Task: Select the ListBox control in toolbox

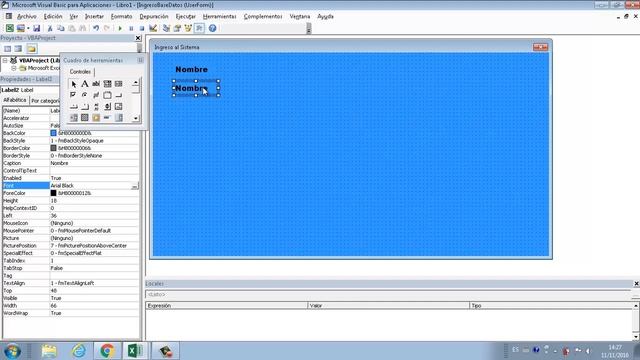Action: pos(118,84)
